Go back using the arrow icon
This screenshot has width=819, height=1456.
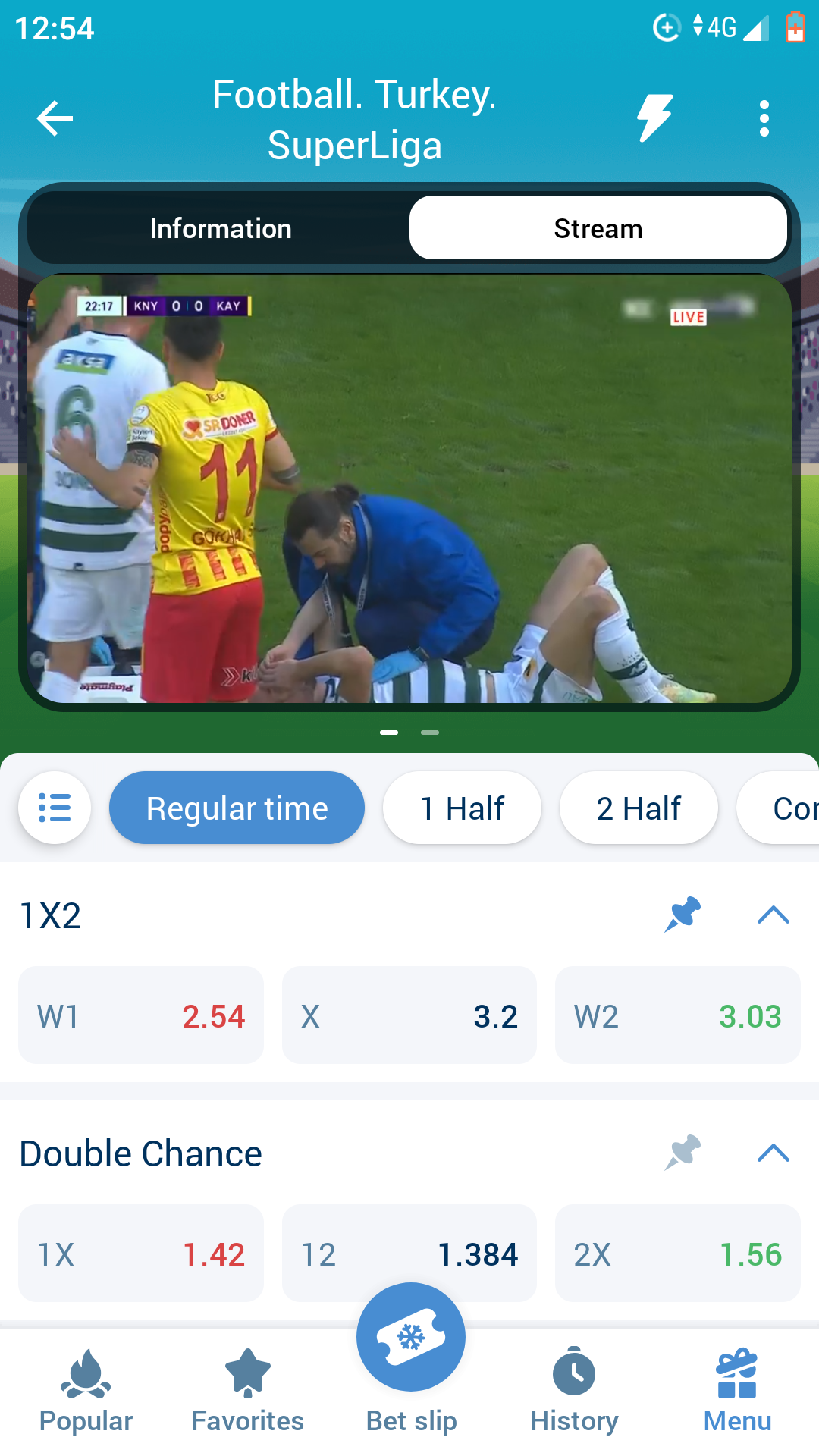(55, 119)
